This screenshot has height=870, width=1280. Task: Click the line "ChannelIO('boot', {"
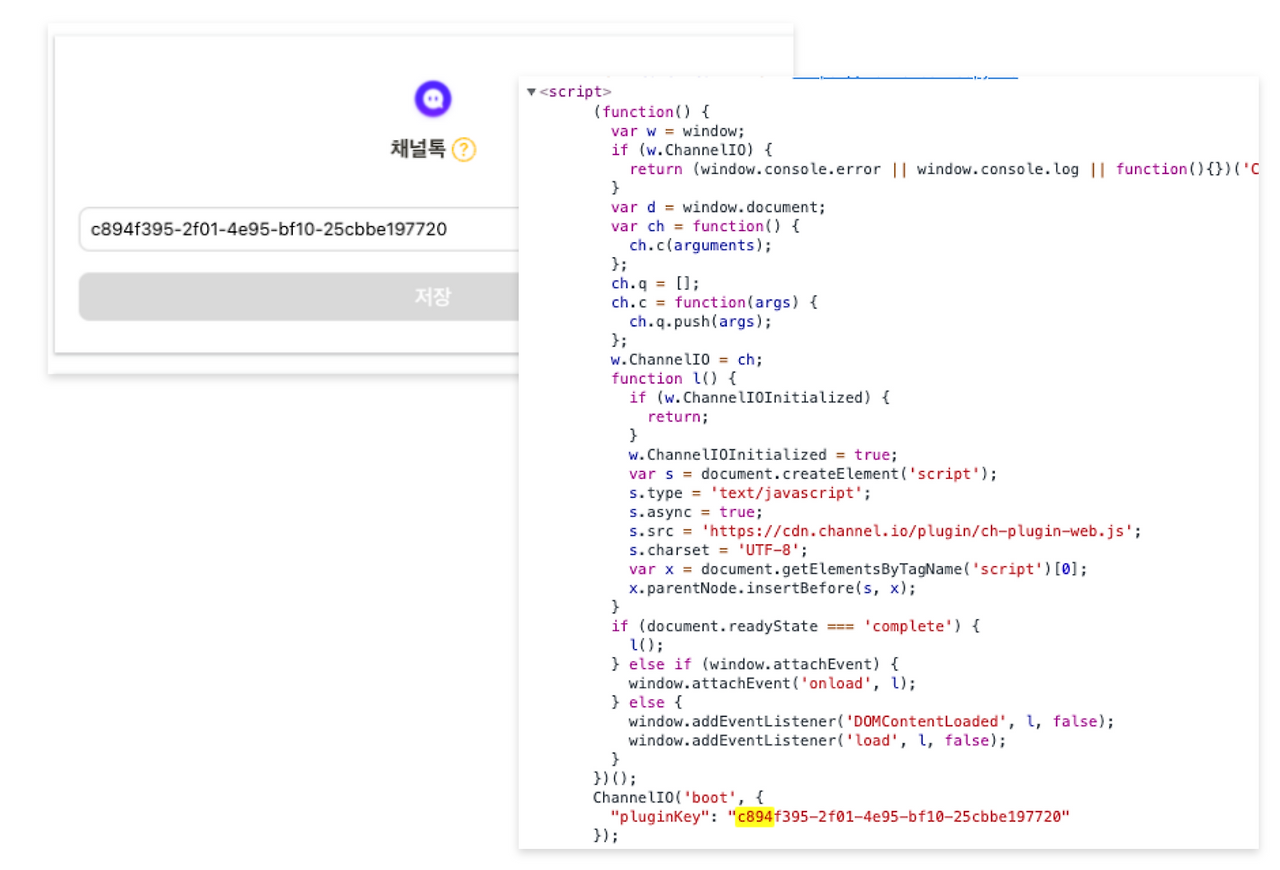[678, 798]
